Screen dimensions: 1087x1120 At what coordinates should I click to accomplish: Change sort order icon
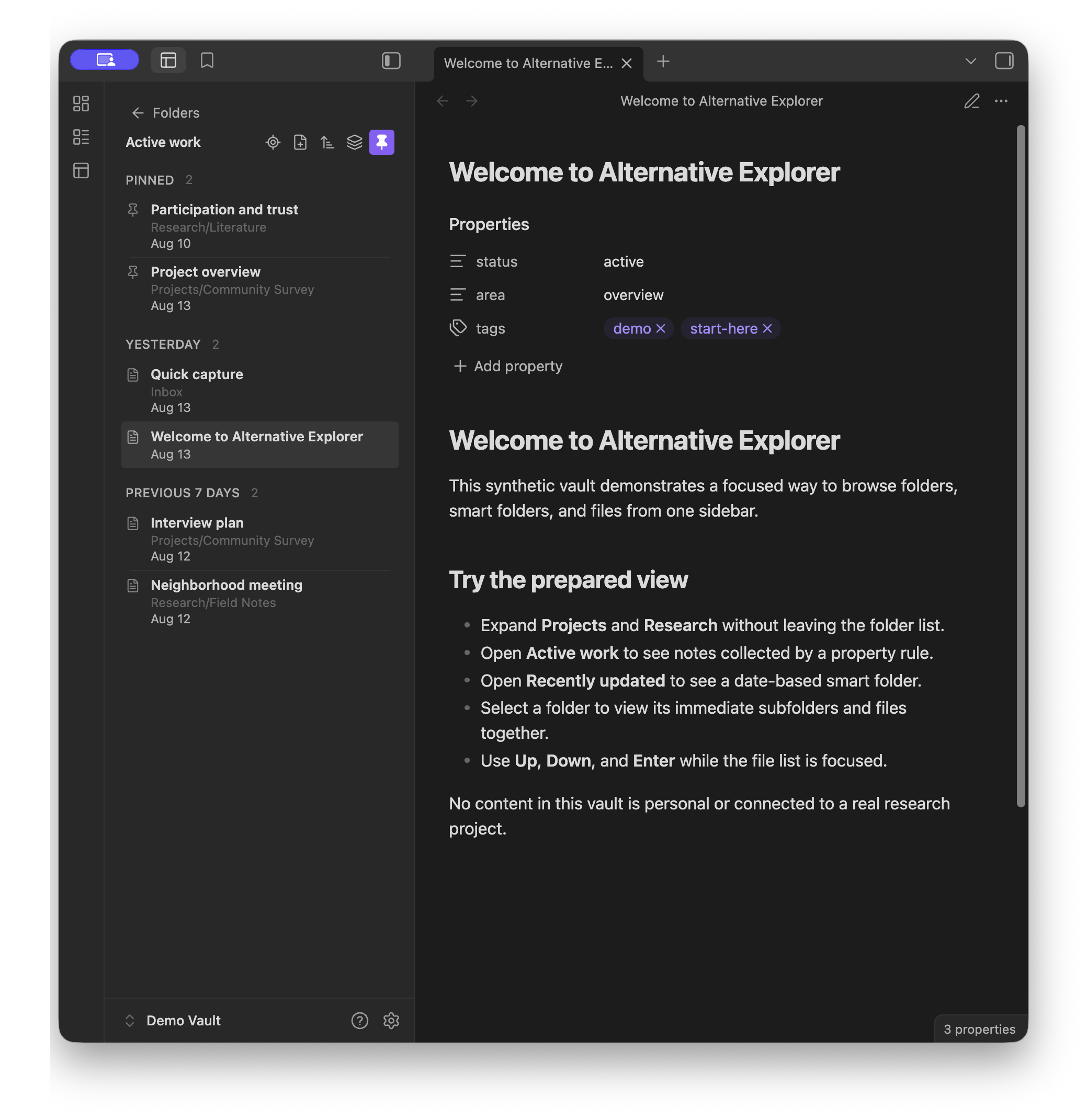tap(327, 142)
